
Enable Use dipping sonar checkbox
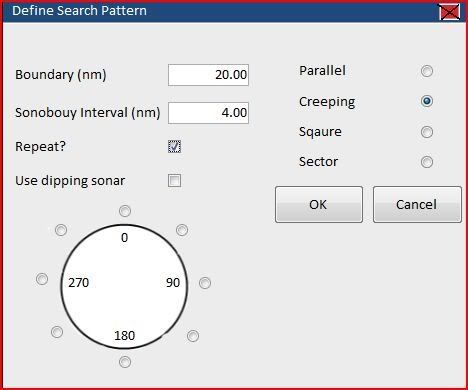(x=174, y=181)
